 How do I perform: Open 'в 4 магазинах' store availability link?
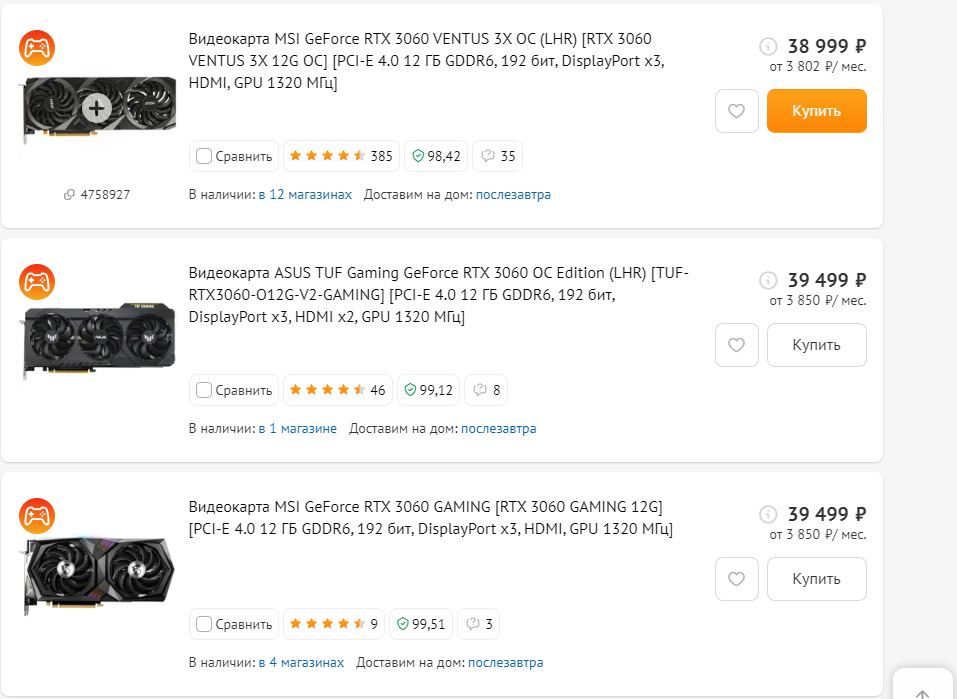pyautogui.click(x=301, y=662)
